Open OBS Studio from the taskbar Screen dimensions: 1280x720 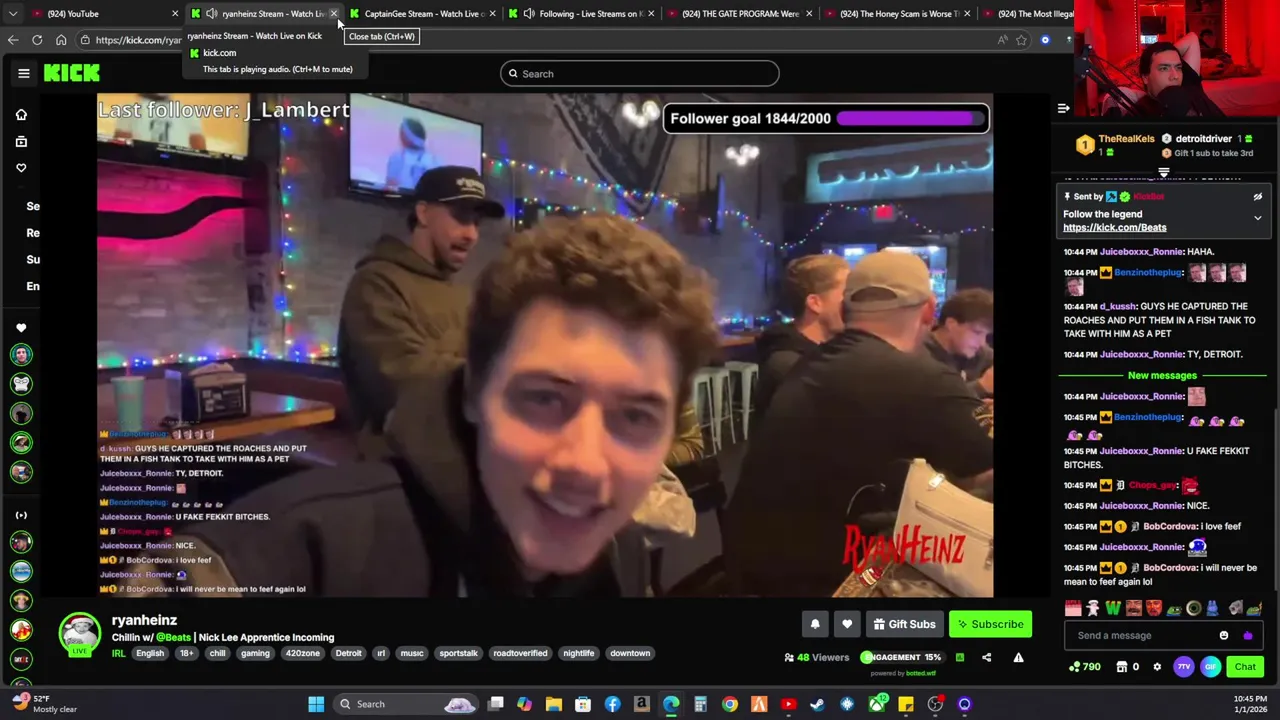935,704
